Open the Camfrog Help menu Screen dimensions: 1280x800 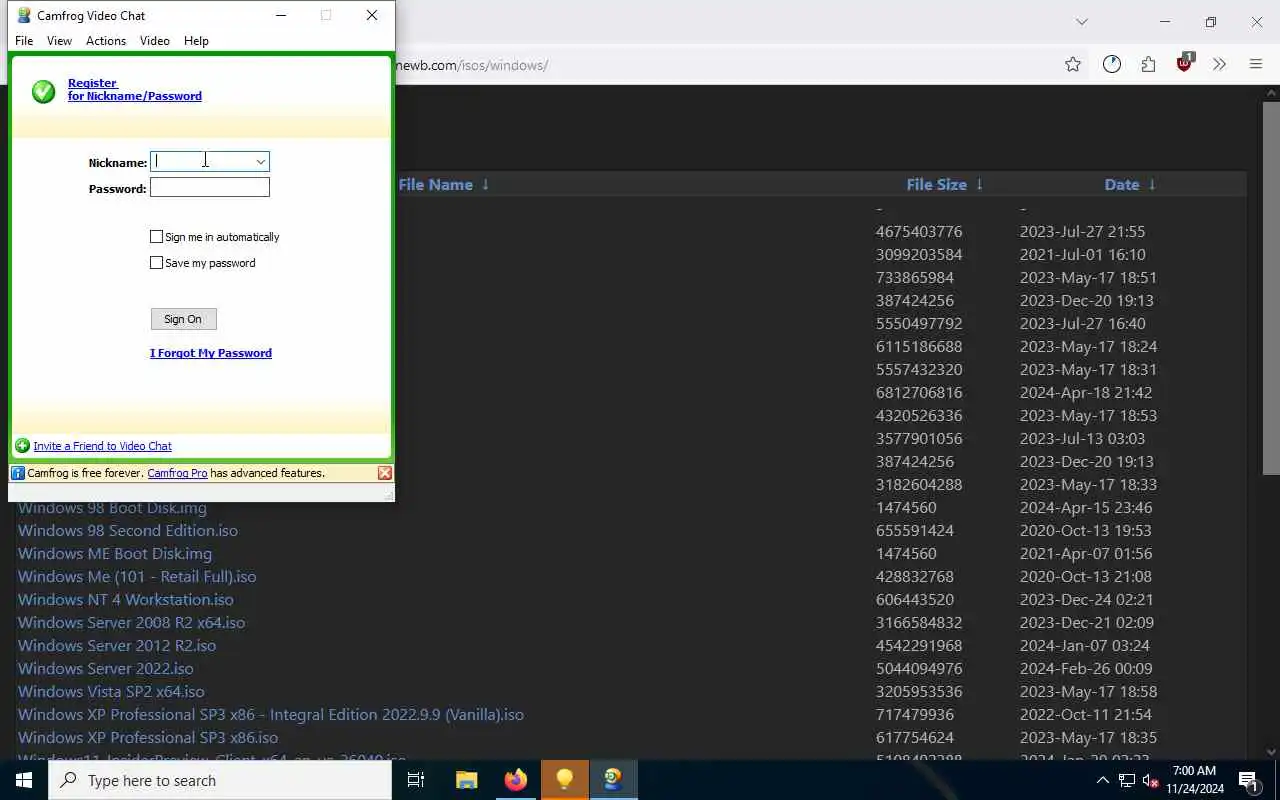click(196, 41)
